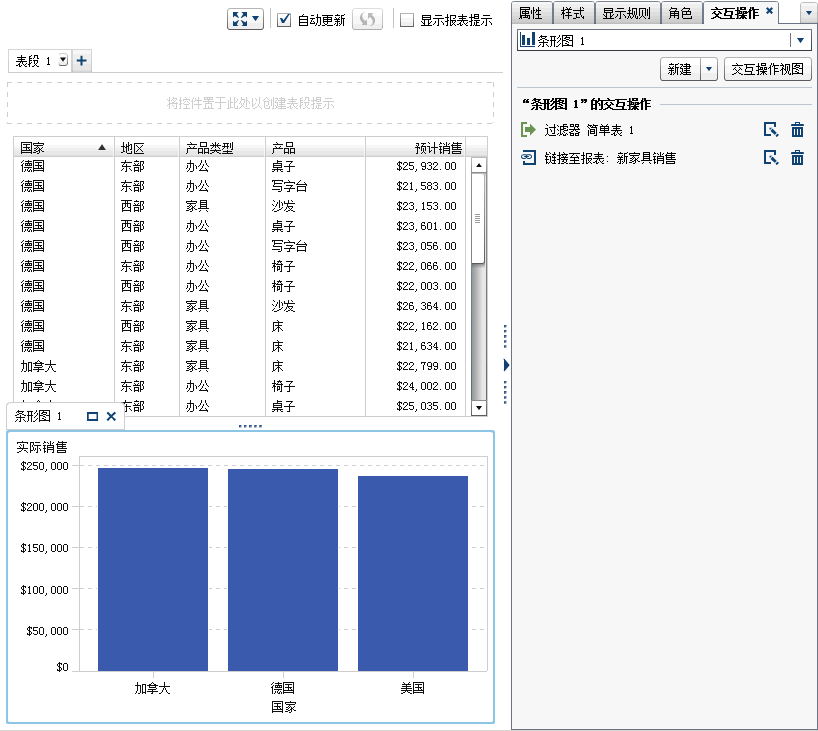Switch to the 角色 tab
Screen dimensions: 818x731
[x=681, y=13]
